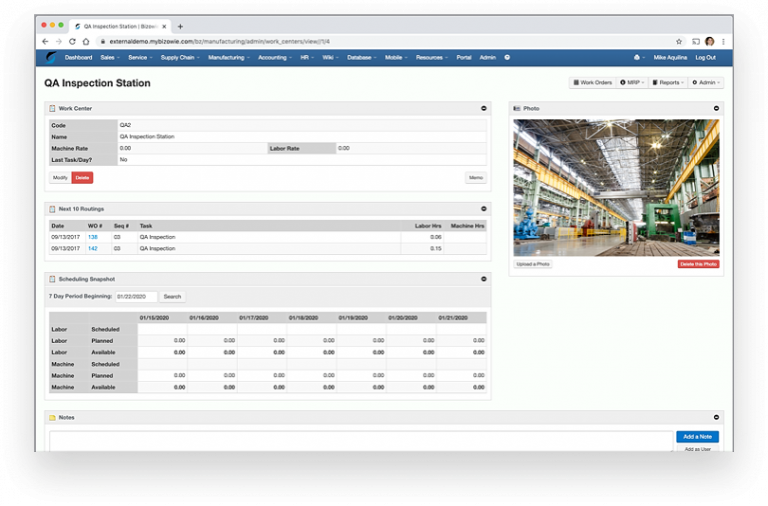Click the QA2 code value
The width and height of the screenshot is (768, 506).
click(x=125, y=125)
